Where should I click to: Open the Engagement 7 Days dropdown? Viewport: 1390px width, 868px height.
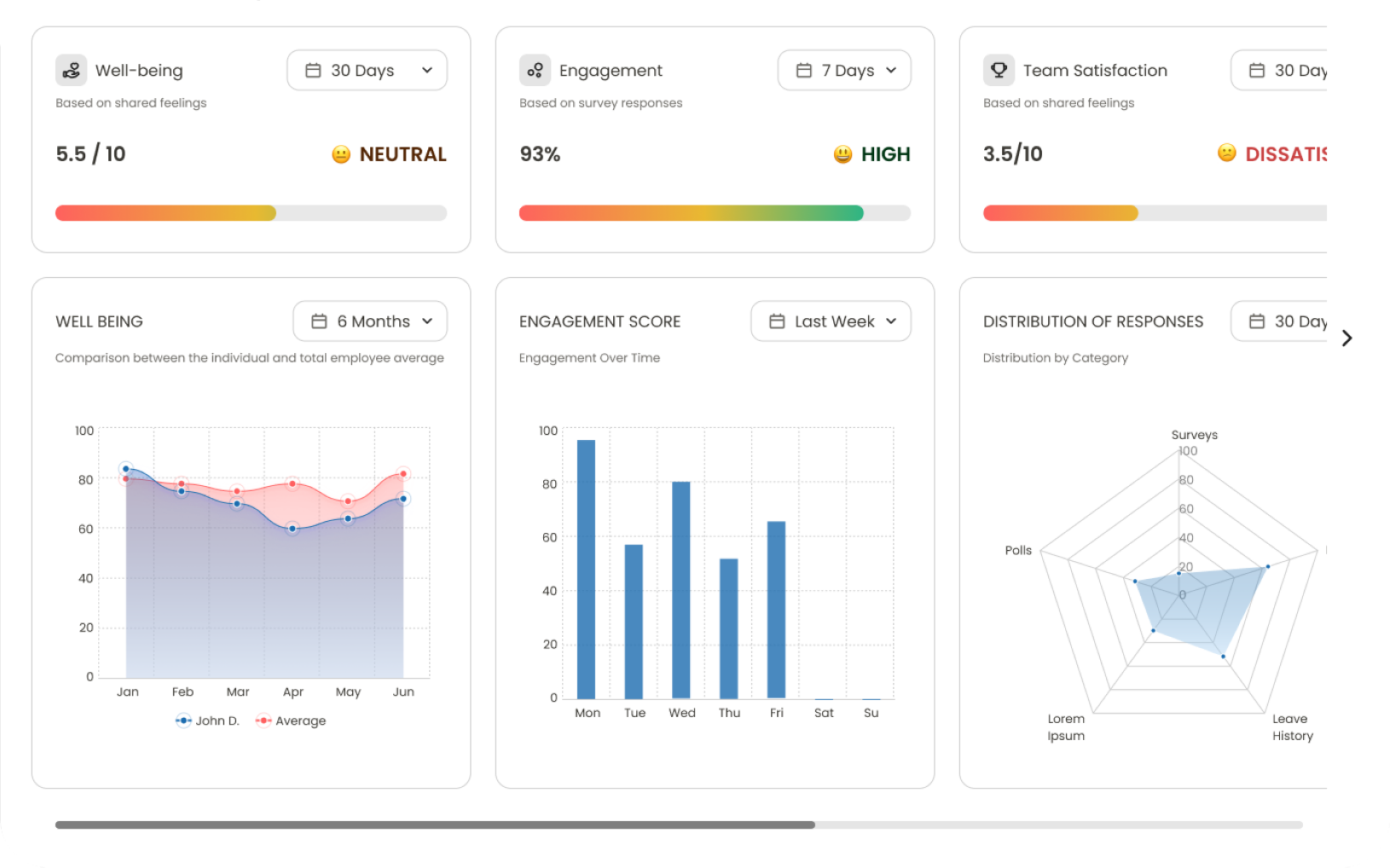tap(844, 70)
